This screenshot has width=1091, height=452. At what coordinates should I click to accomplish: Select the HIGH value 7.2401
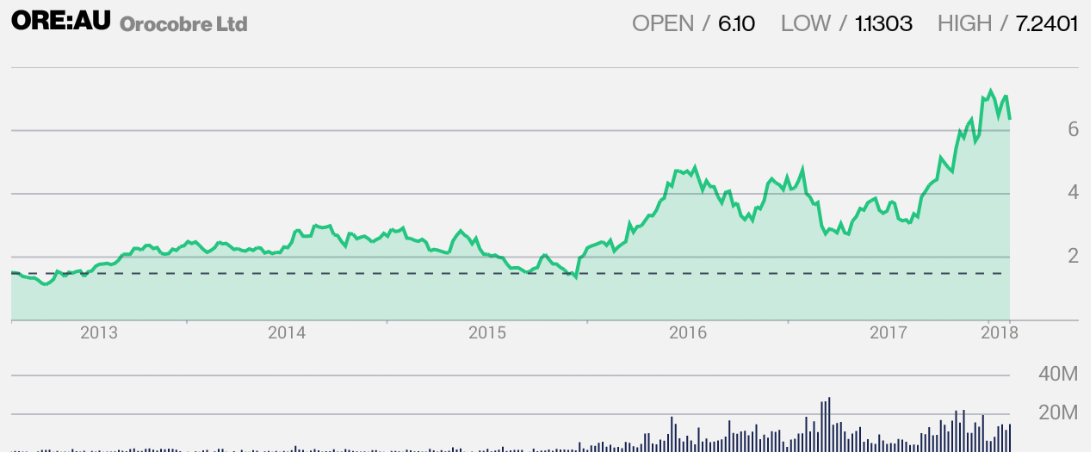(x=1046, y=23)
